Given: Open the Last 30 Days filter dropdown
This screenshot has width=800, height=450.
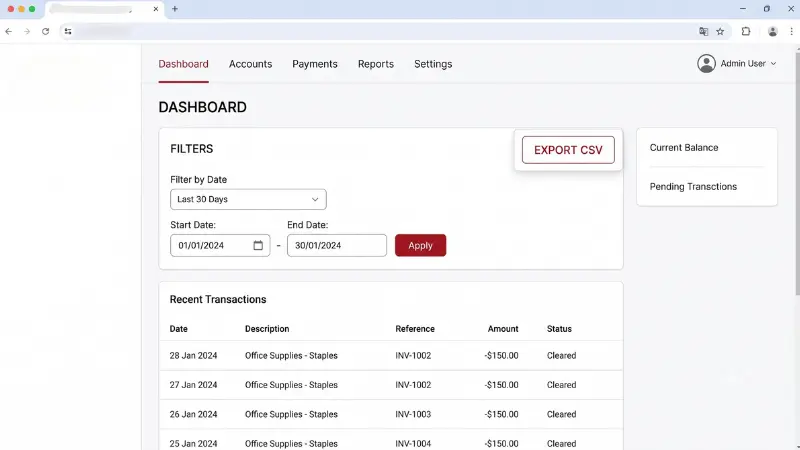Looking at the screenshot, I should tap(248, 199).
